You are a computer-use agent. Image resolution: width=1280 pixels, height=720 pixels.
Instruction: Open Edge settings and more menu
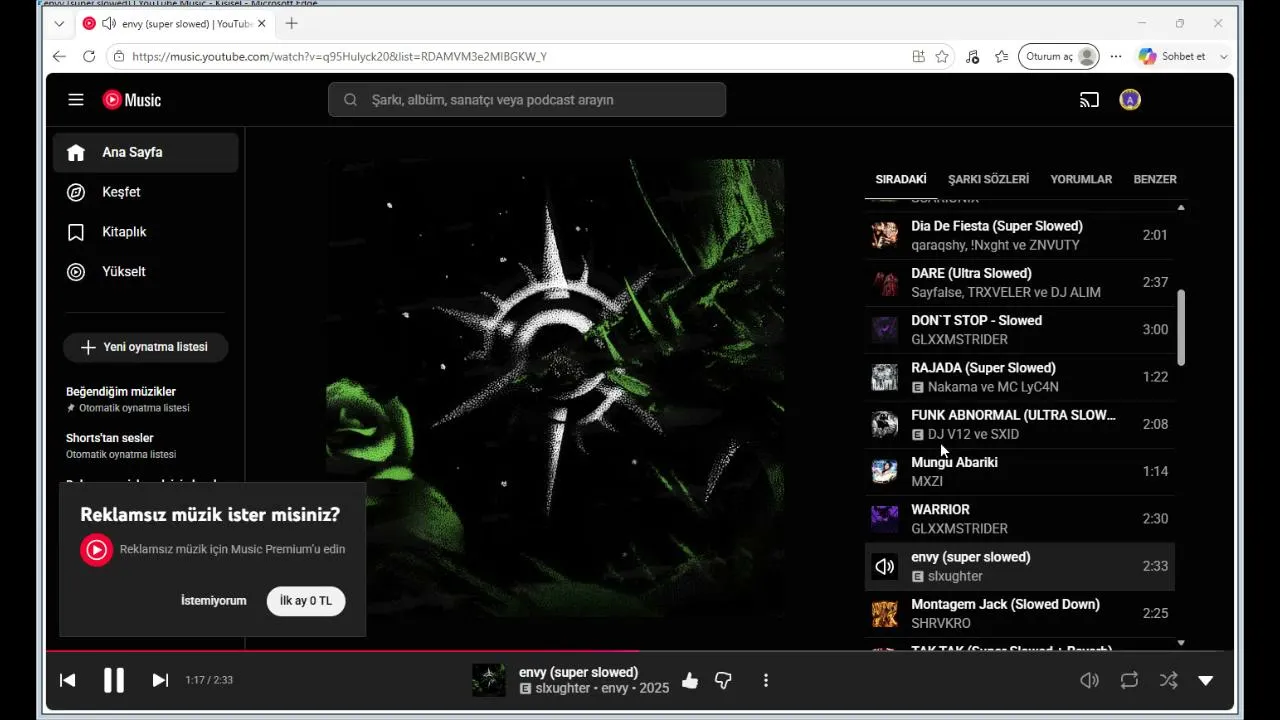click(1116, 57)
